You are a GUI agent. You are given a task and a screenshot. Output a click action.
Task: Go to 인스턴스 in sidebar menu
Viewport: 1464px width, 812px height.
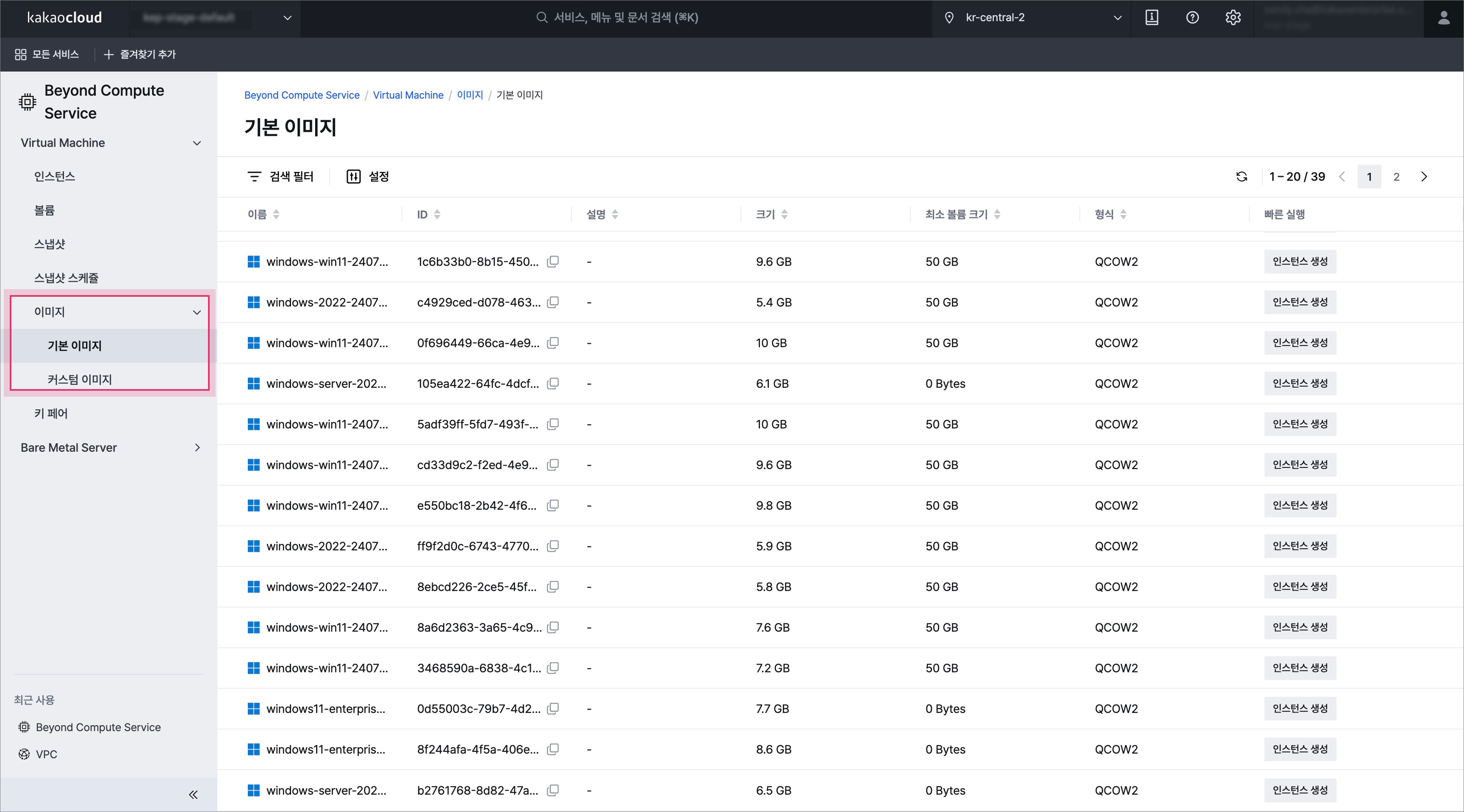[x=55, y=176]
